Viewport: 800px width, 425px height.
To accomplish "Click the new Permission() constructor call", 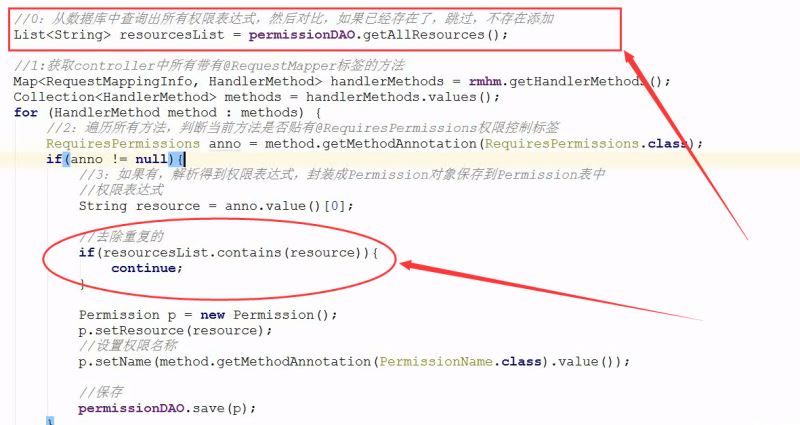I will coord(264,315).
